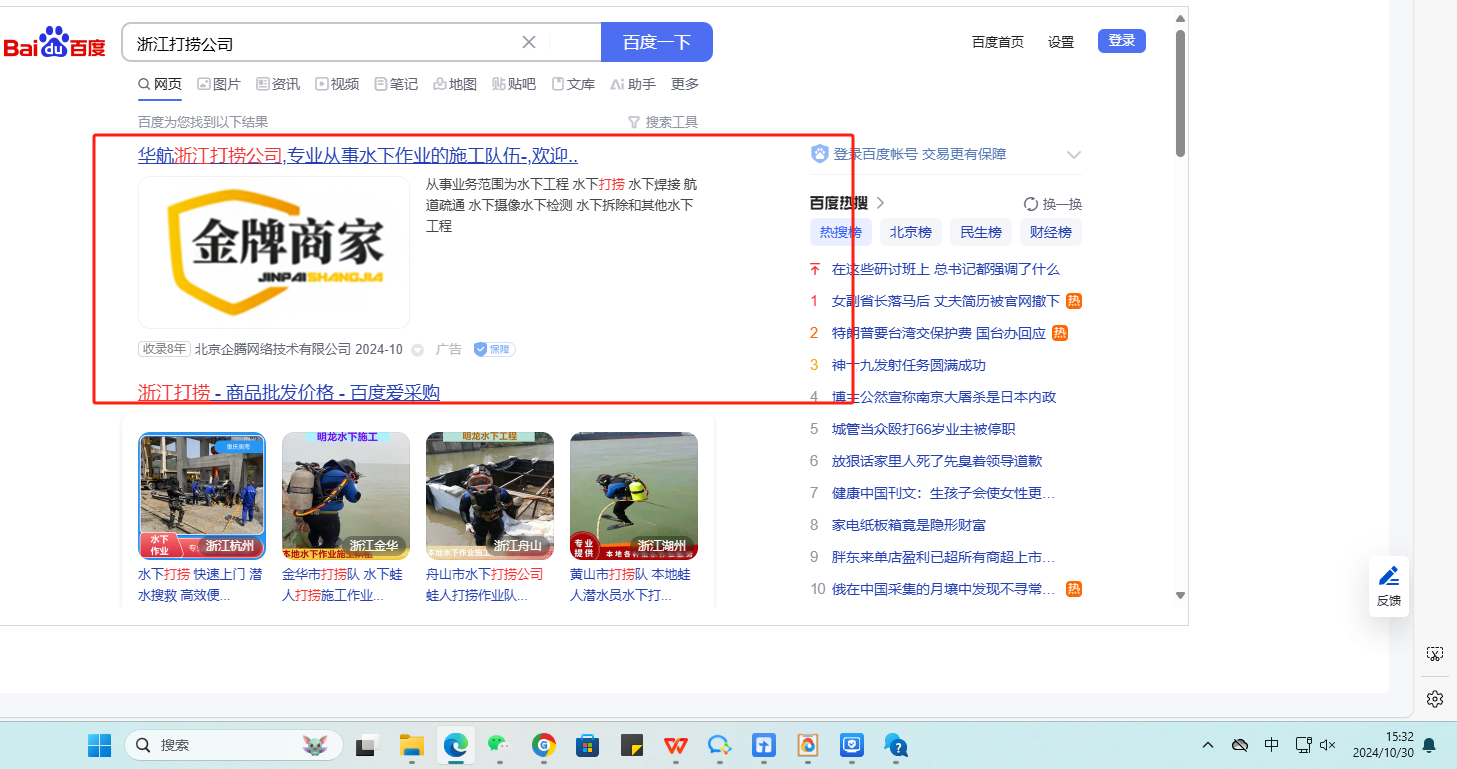Screen dimensions: 1457x769
Task: Toggle the volume mute icon in tray
Action: (1329, 745)
